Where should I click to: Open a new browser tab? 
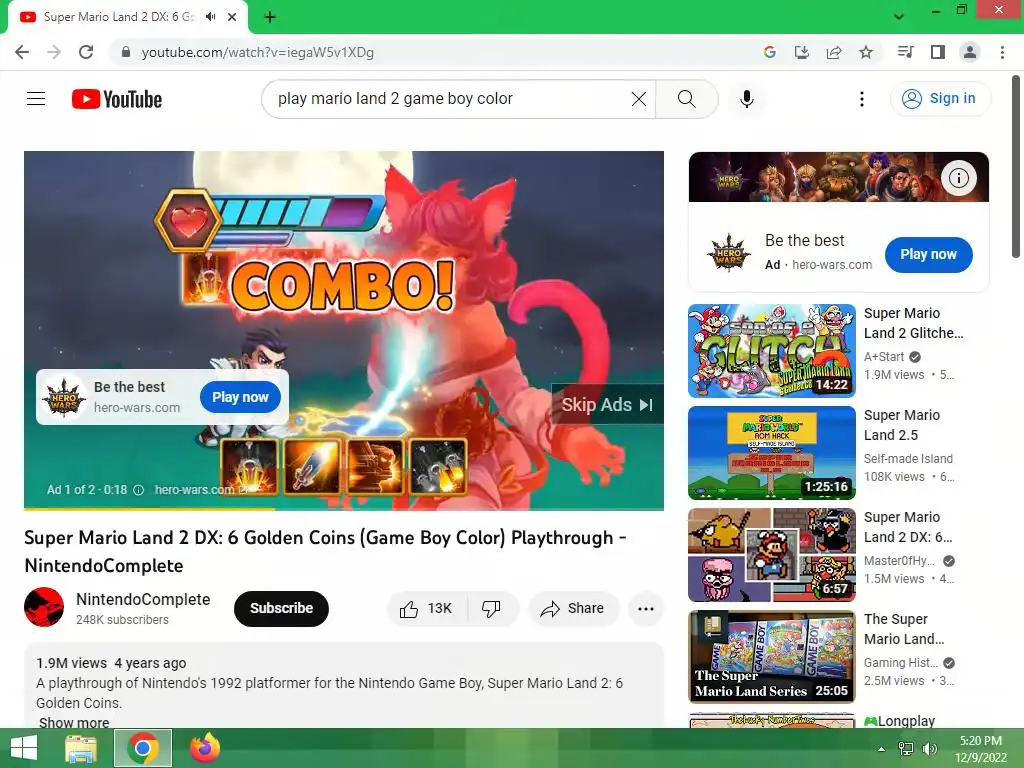[270, 17]
